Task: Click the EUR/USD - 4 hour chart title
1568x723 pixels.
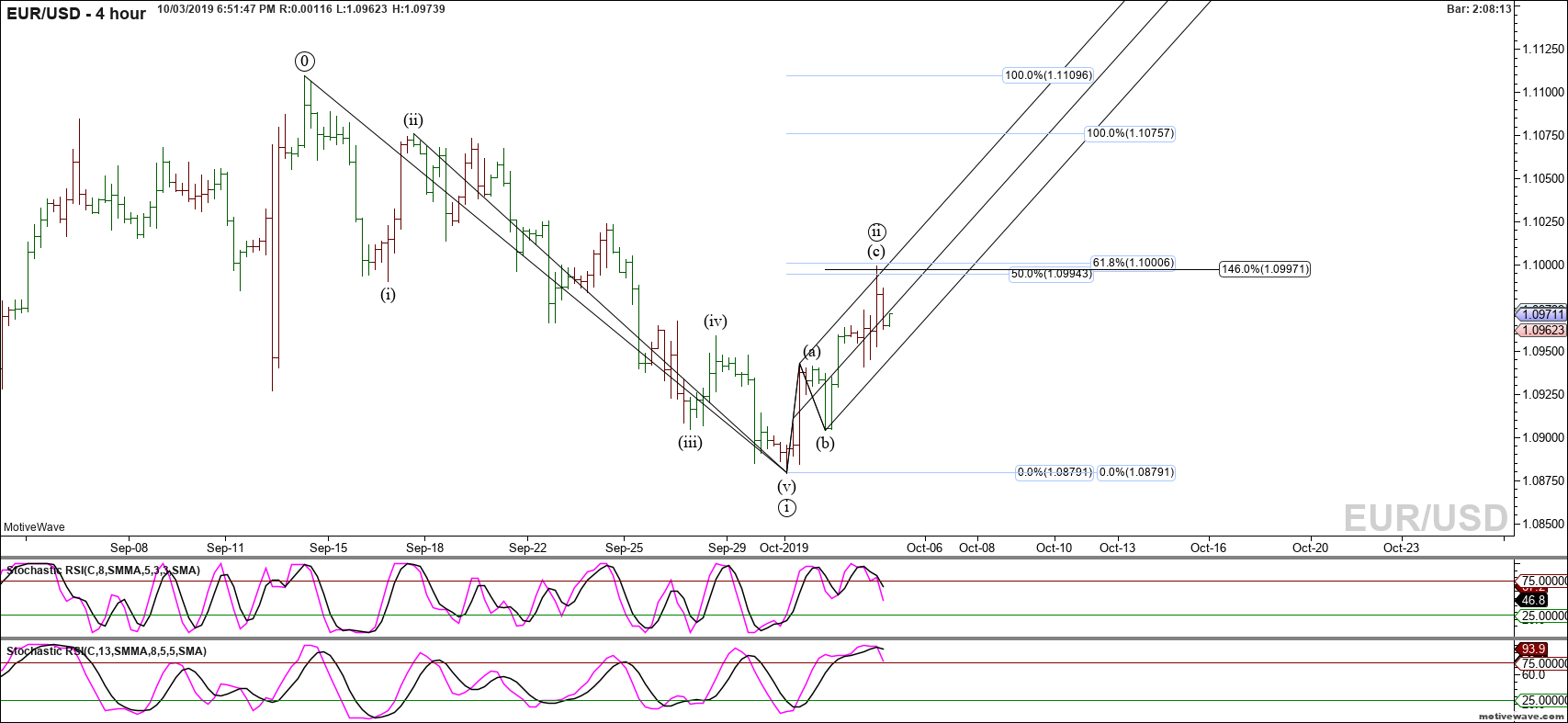Action: [77, 14]
